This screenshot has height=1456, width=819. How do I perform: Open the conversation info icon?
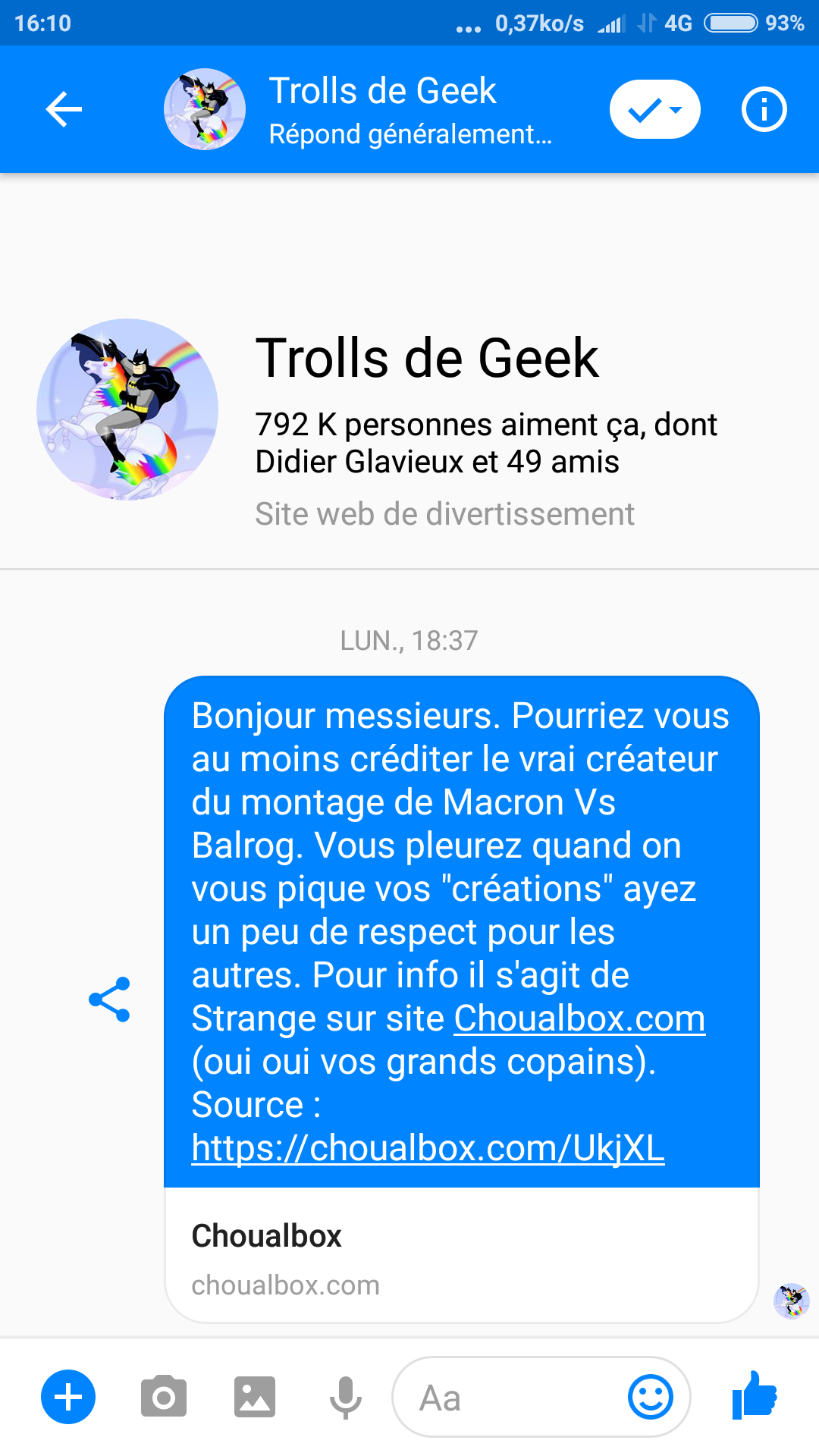764,109
